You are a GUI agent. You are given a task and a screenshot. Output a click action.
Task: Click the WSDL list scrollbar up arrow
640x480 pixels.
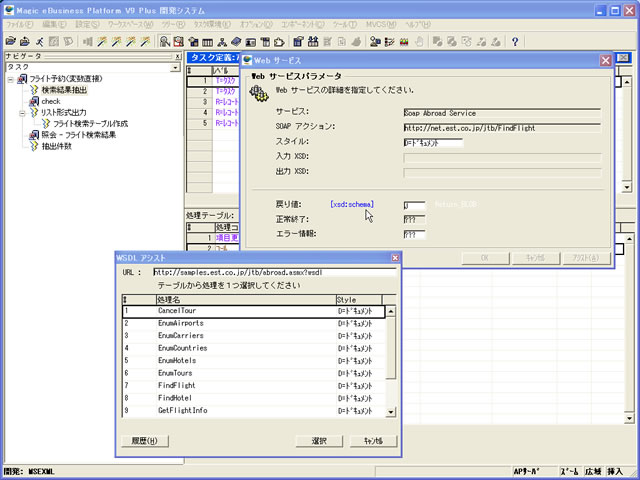391,311
